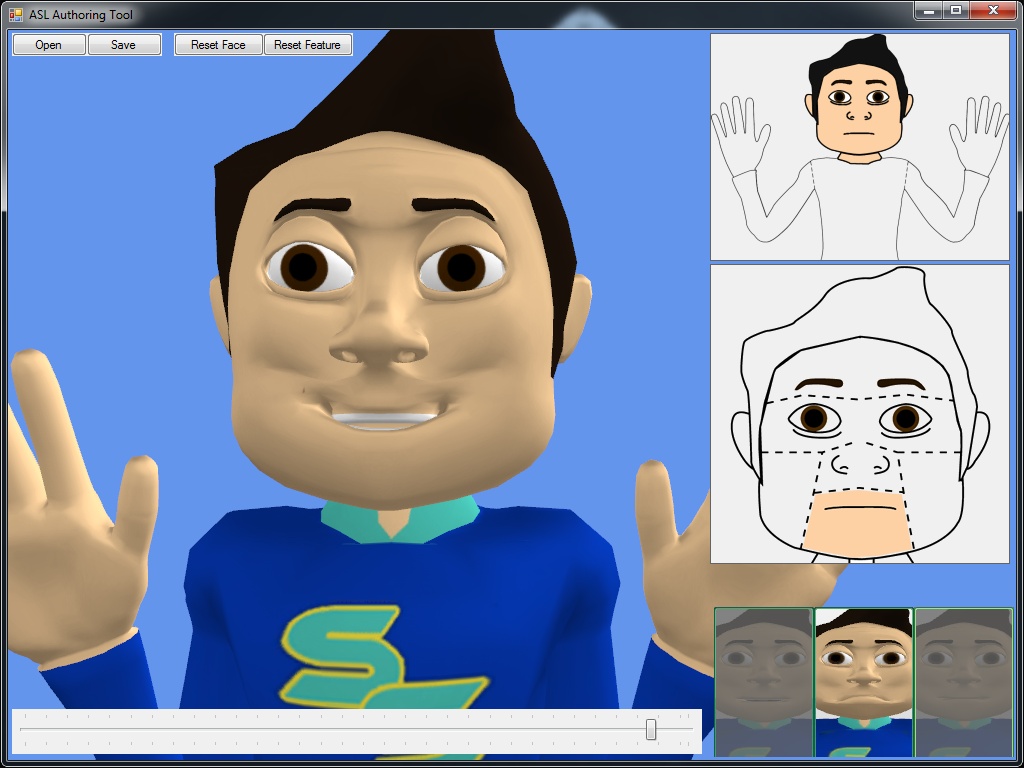Select the highlighted mouth region in face diagram

pyautogui.click(x=859, y=518)
